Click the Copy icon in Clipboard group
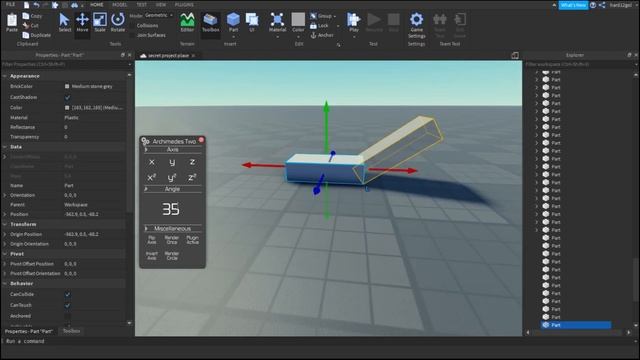Image resolution: width=640 pixels, height=360 pixels. [x=26, y=16]
